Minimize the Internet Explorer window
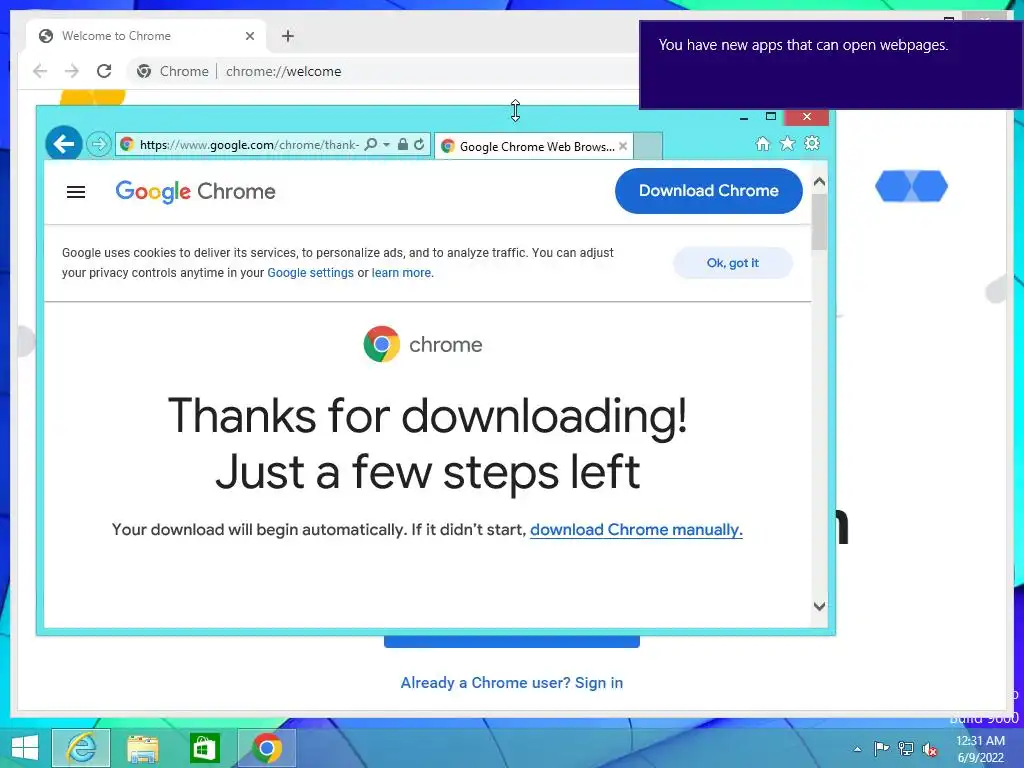 tap(744, 117)
